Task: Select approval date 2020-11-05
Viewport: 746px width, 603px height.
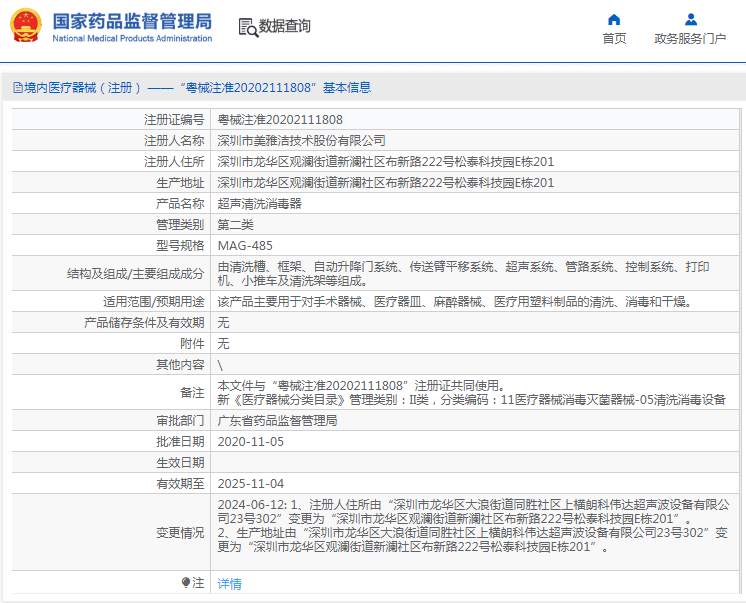Action: pyautogui.click(x=250, y=442)
